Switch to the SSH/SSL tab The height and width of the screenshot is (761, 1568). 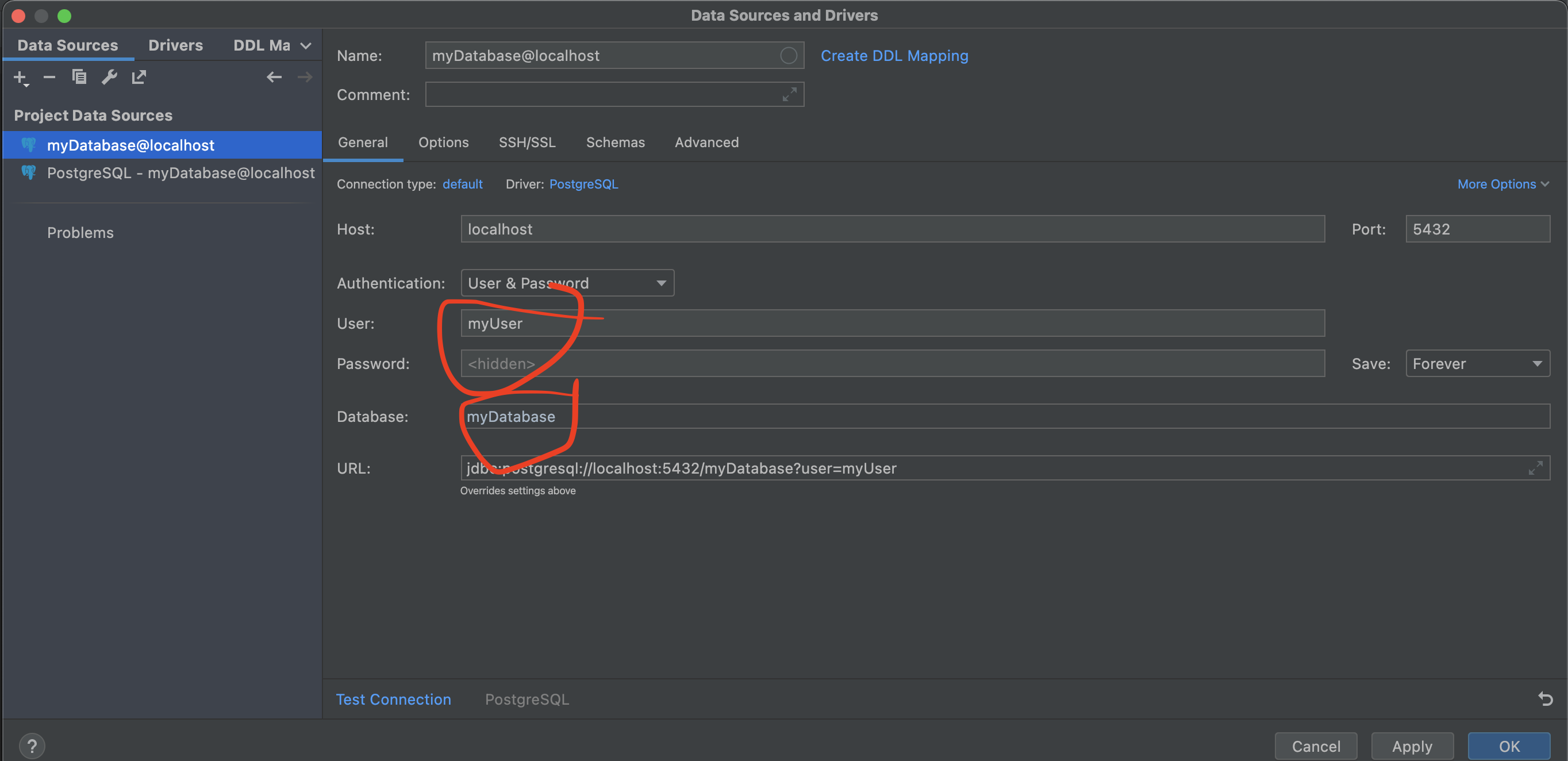click(x=527, y=143)
